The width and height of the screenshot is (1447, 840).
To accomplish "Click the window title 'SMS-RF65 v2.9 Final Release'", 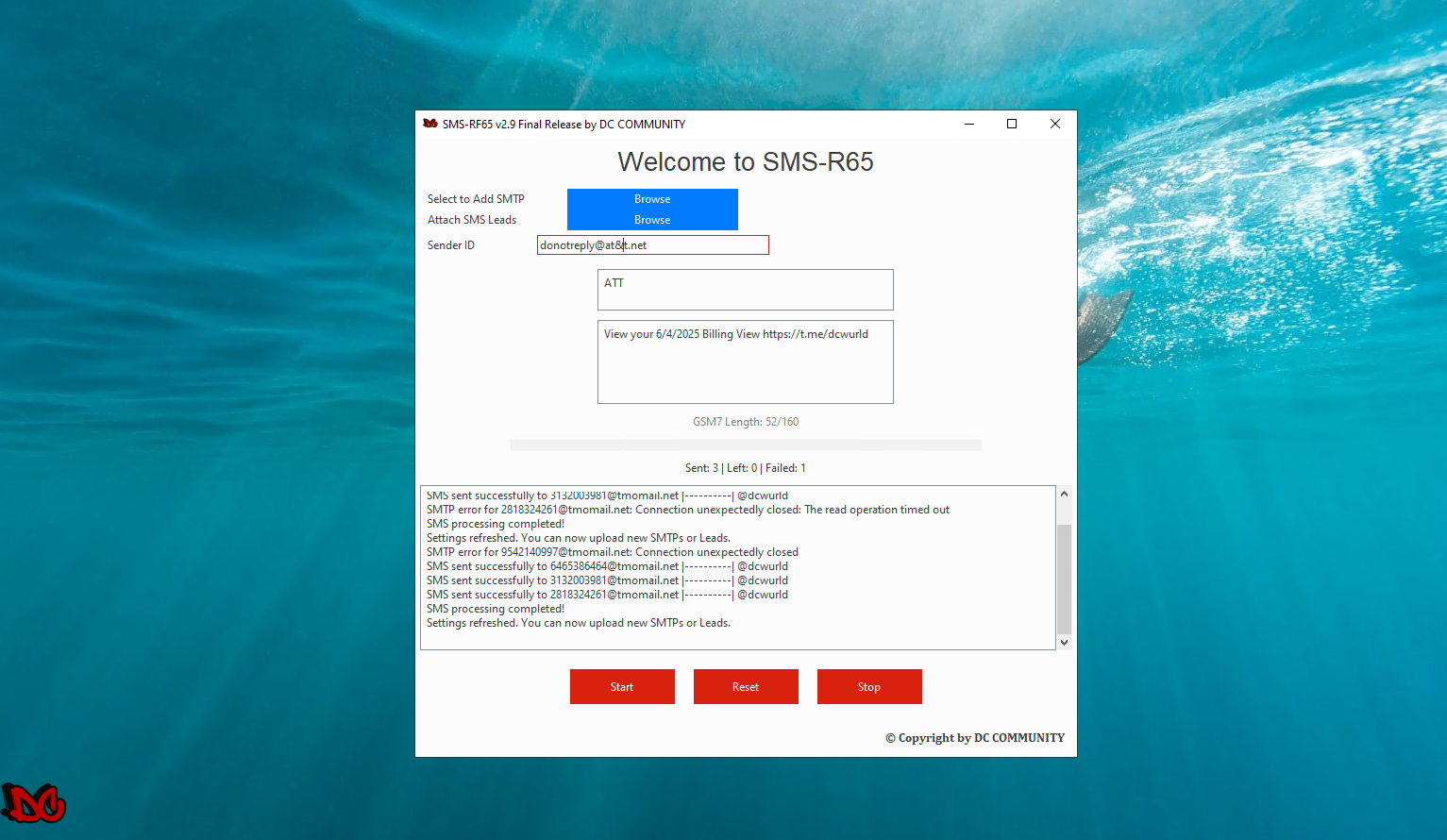I will tap(564, 124).
